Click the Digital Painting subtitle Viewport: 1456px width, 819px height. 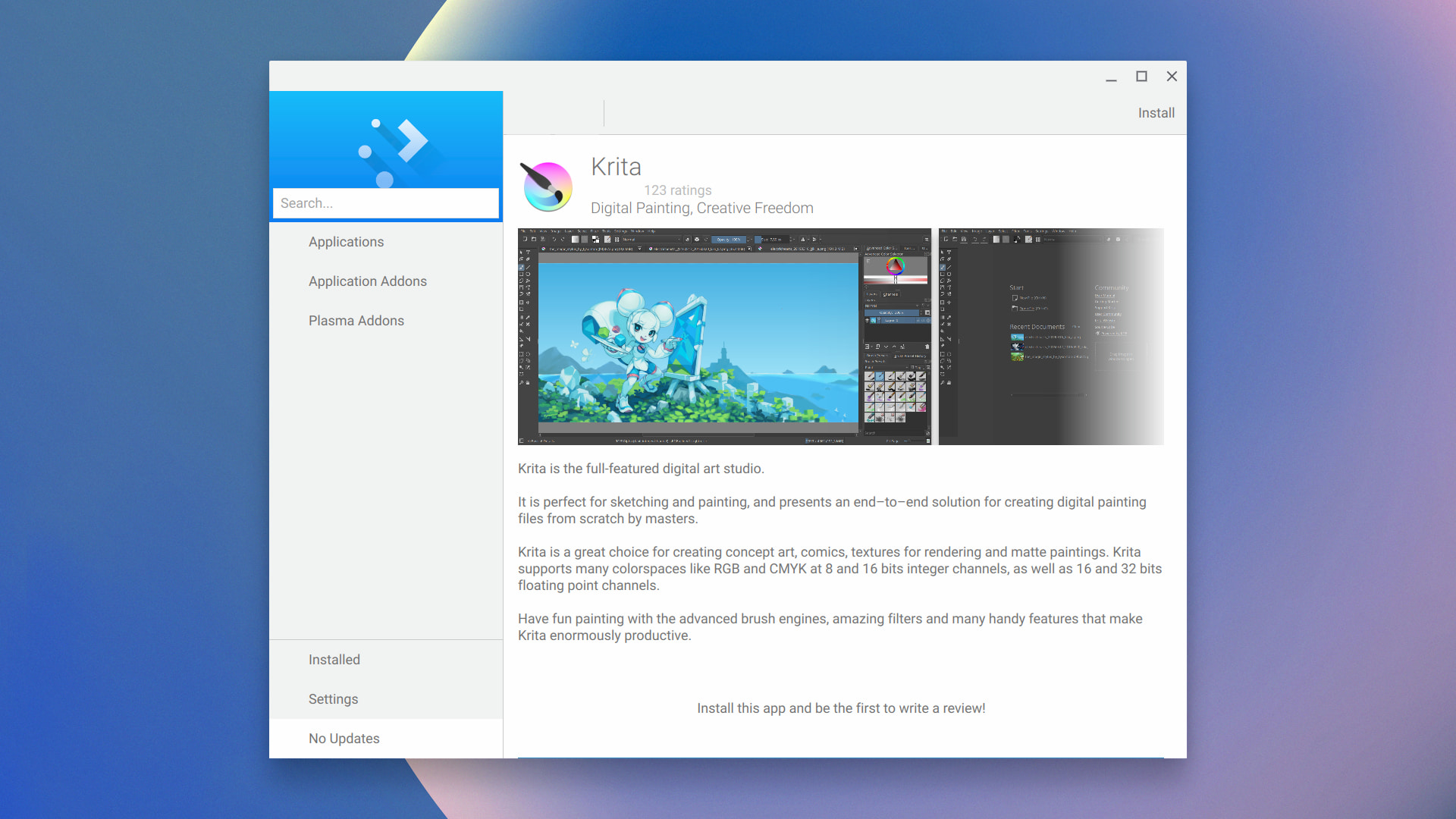tap(701, 207)
